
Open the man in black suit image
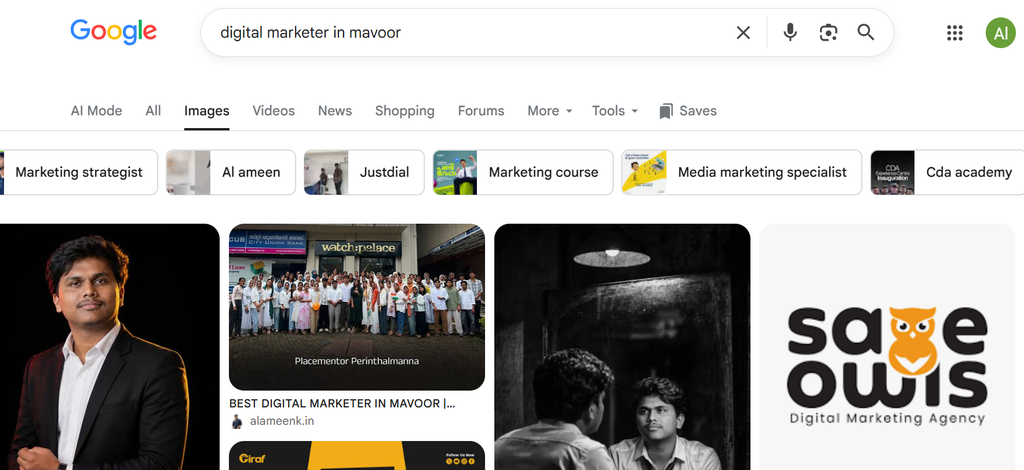(x=109, y=347)
